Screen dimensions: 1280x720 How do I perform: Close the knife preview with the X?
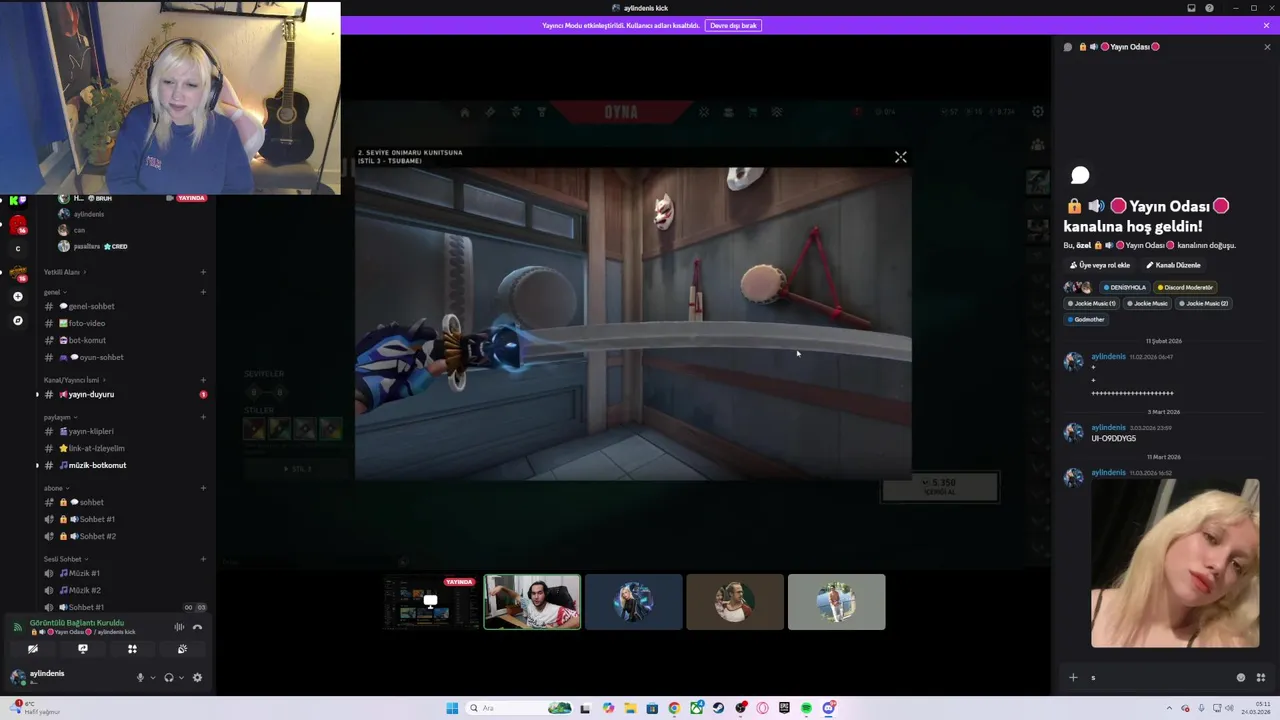901,157
